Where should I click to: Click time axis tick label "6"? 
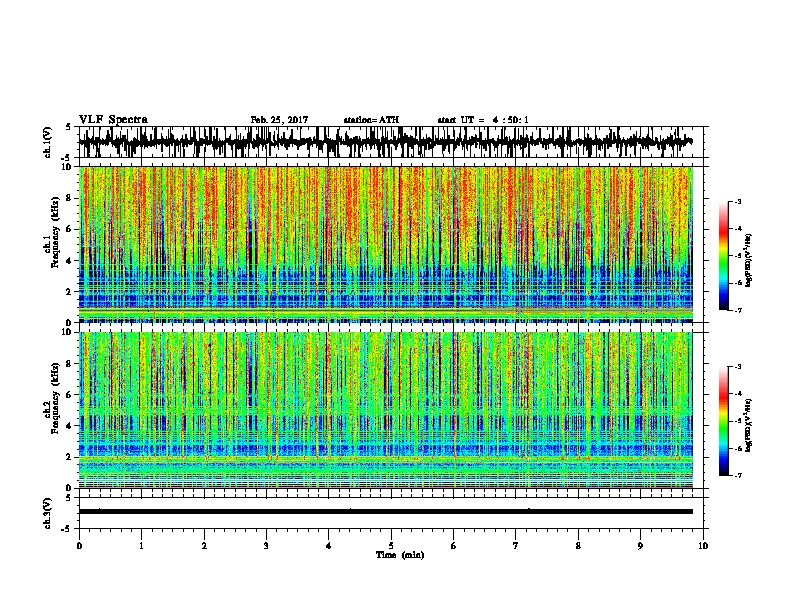(x=454, y=546)
